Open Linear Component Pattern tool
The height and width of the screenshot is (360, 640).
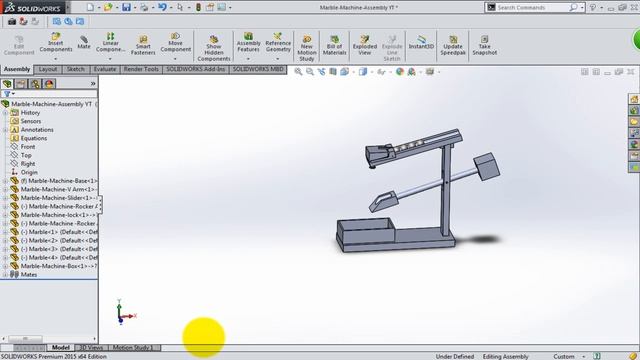tap(110, 42)
